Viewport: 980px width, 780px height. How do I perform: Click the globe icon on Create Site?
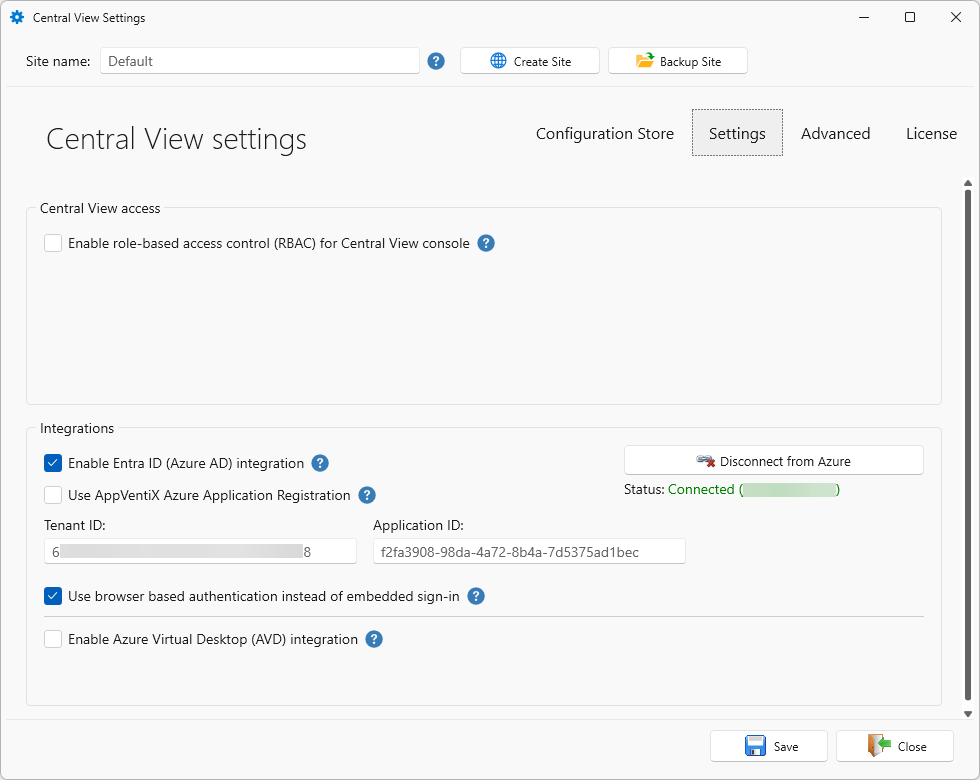coord(498,61)
